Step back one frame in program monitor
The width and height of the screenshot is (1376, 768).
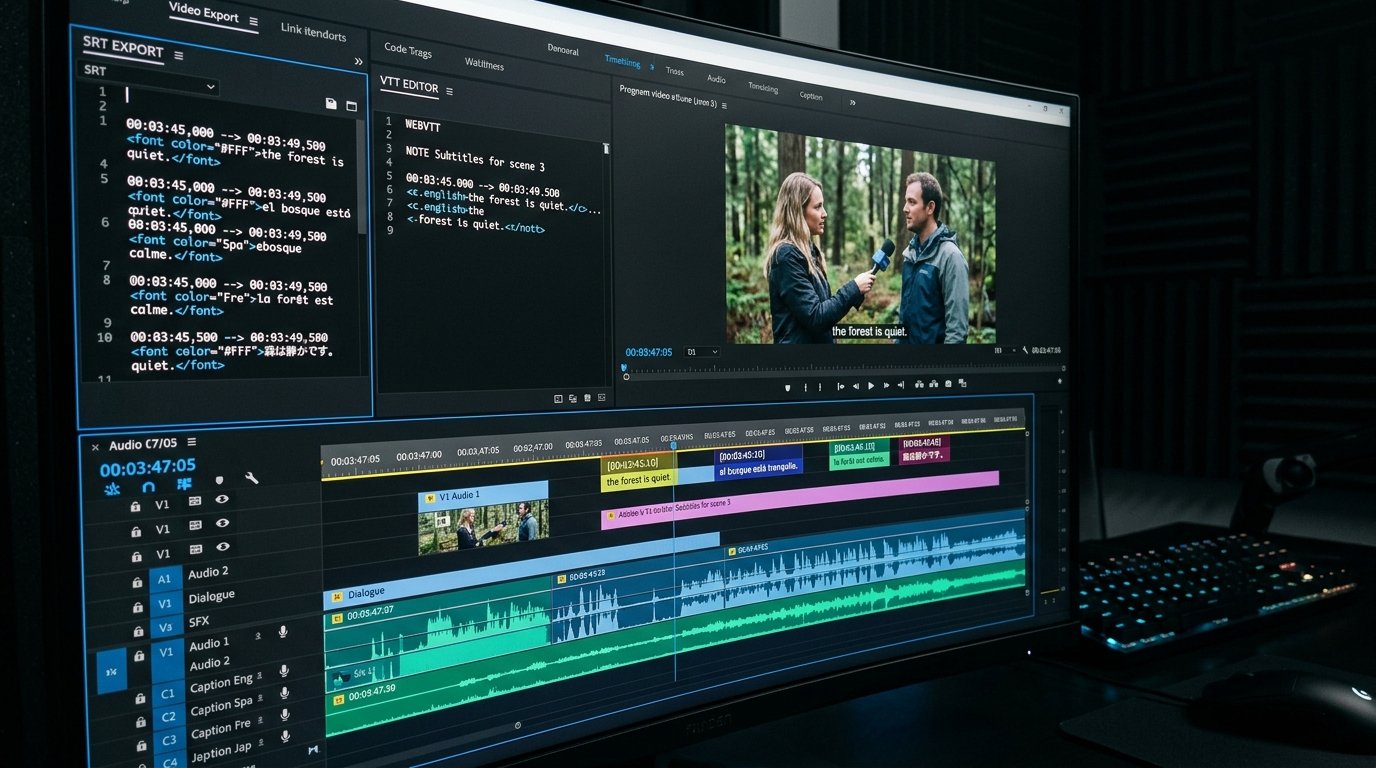tap(856, 385)
